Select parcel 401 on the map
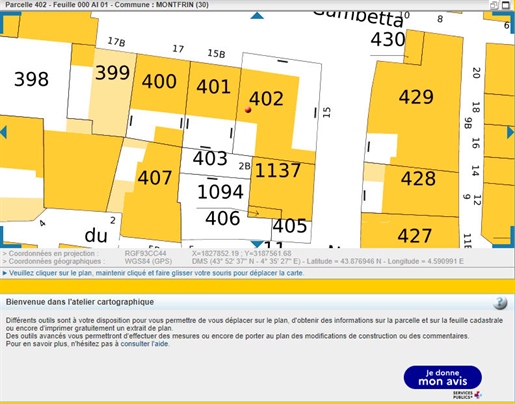Screen dimensions: 515x404 213,87
